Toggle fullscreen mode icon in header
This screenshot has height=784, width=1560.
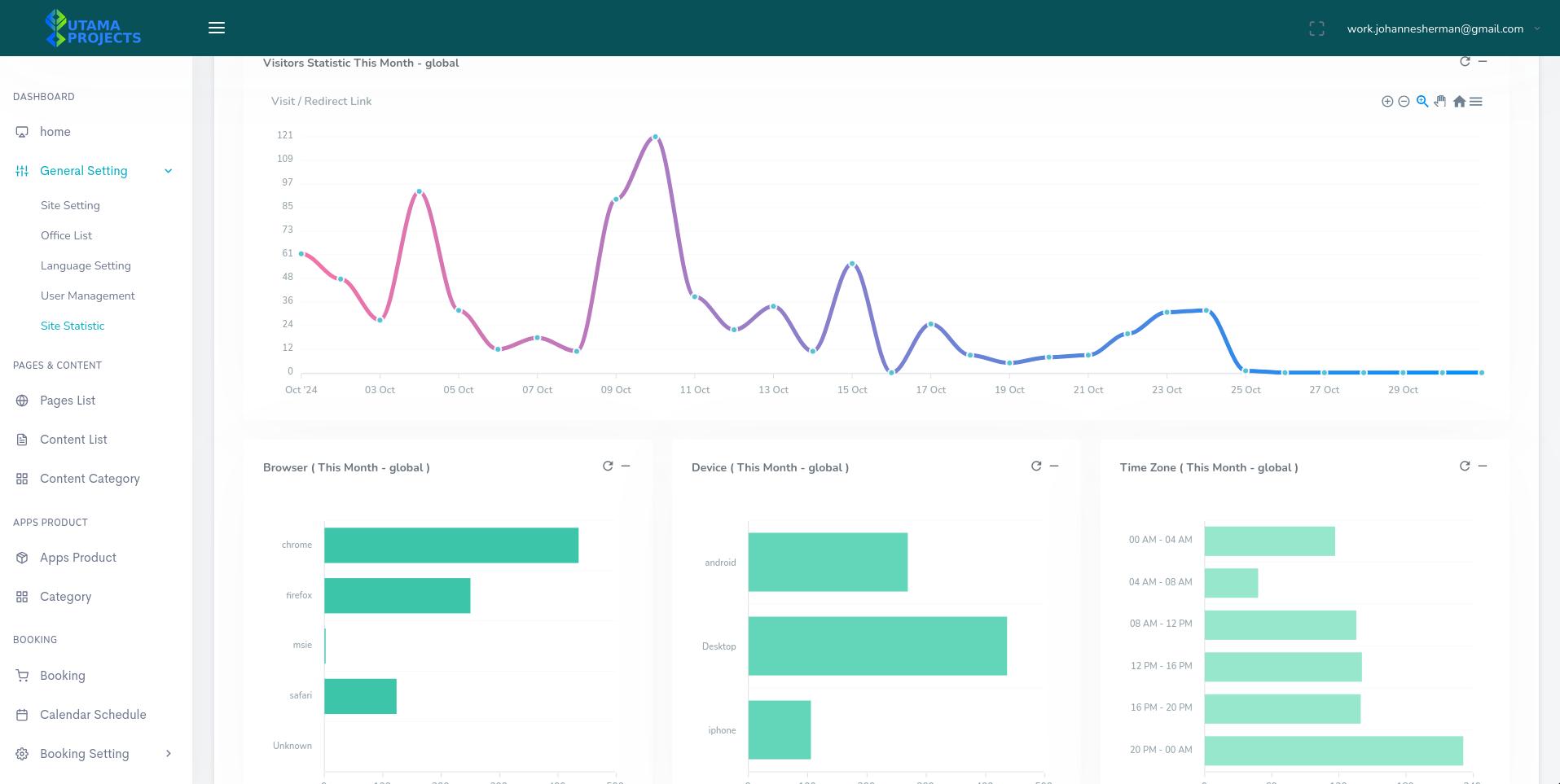pyautogui.click(x=1316, y=28)
